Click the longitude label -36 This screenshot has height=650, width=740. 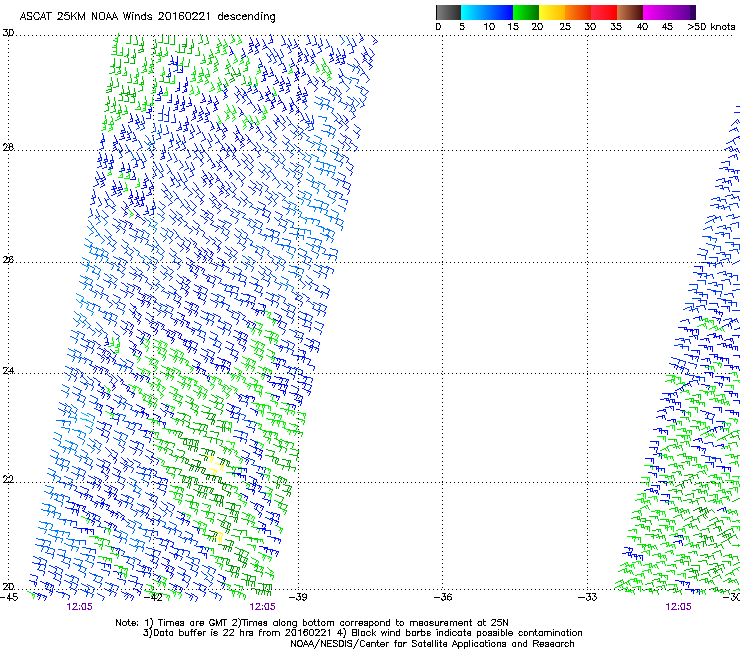coord(442,597)
